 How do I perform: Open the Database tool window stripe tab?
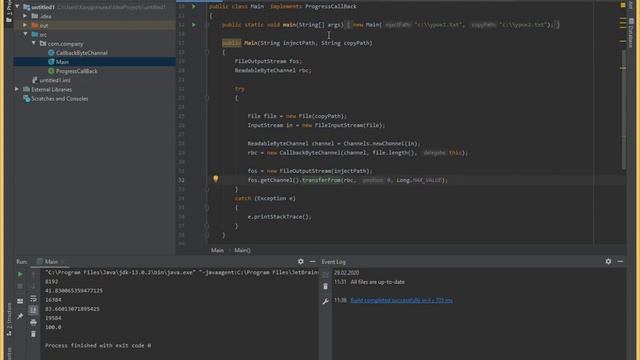coord(632,33)
